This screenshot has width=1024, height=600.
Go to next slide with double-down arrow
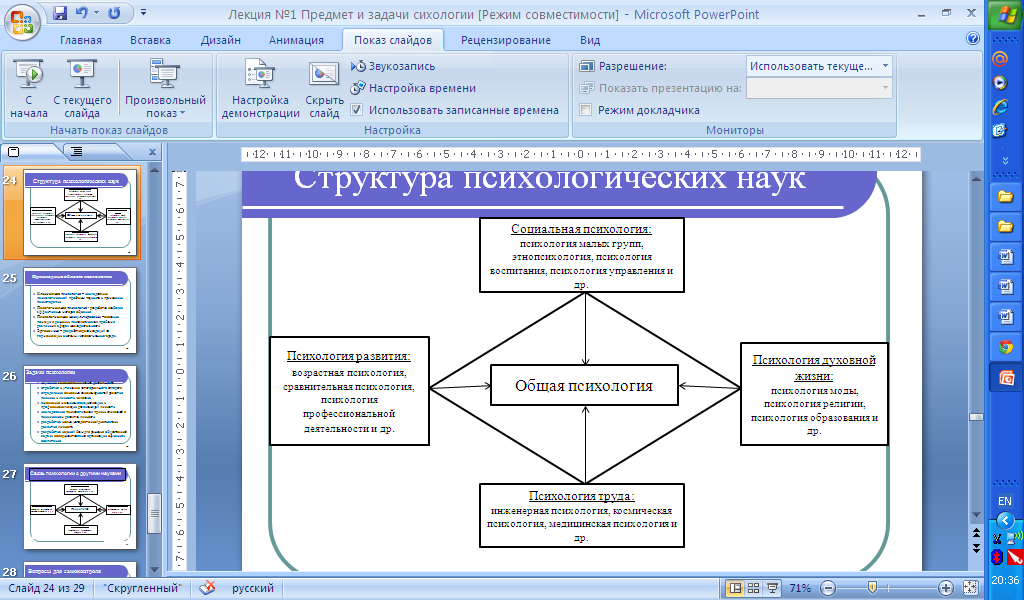[x=976, y=548]
